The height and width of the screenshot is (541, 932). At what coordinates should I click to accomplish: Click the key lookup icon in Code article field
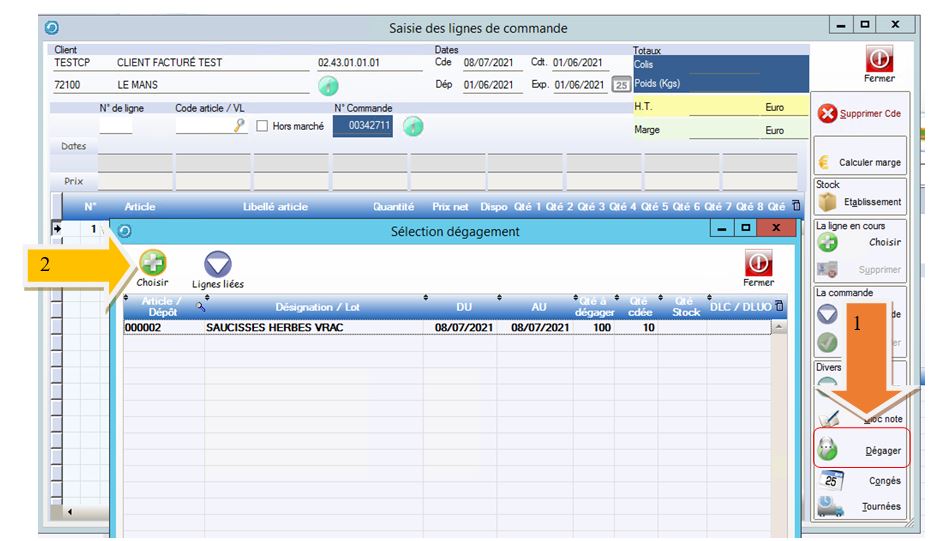tap(240, 126)
